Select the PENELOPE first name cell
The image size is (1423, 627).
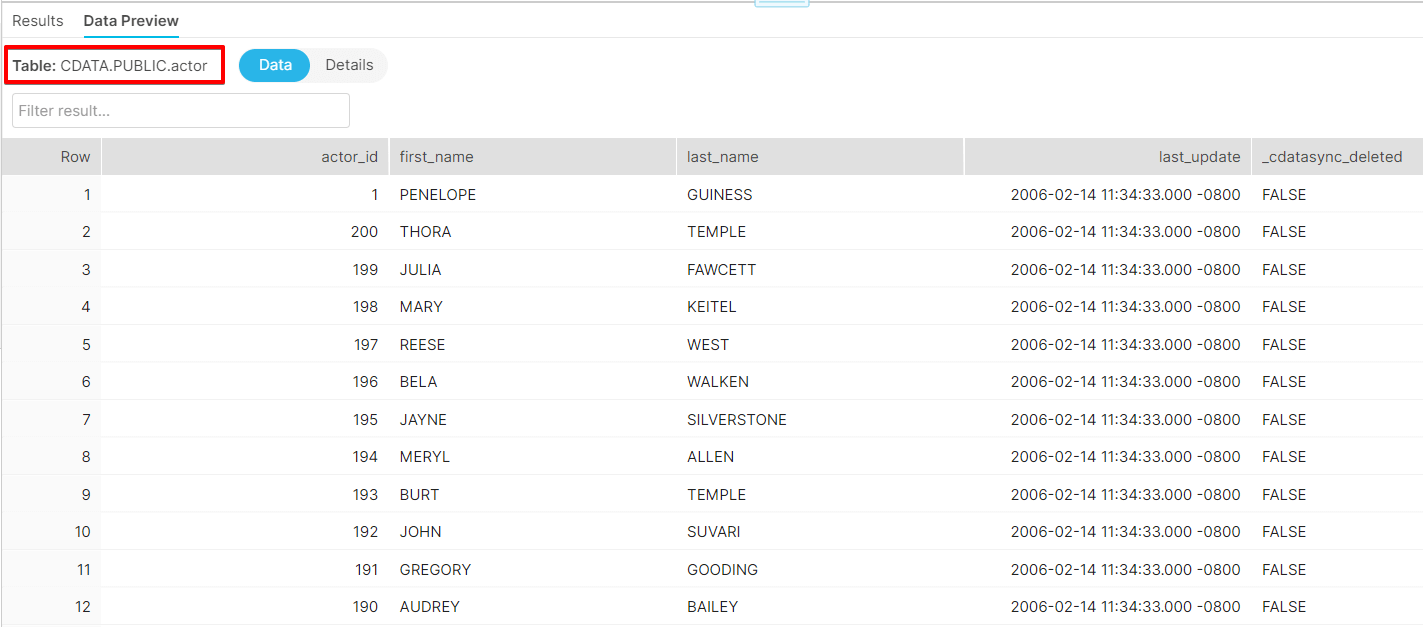coord(437,195)
